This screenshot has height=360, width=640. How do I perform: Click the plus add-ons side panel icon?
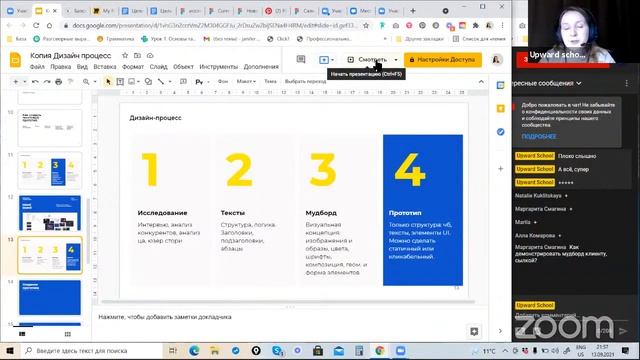(500, 168)
